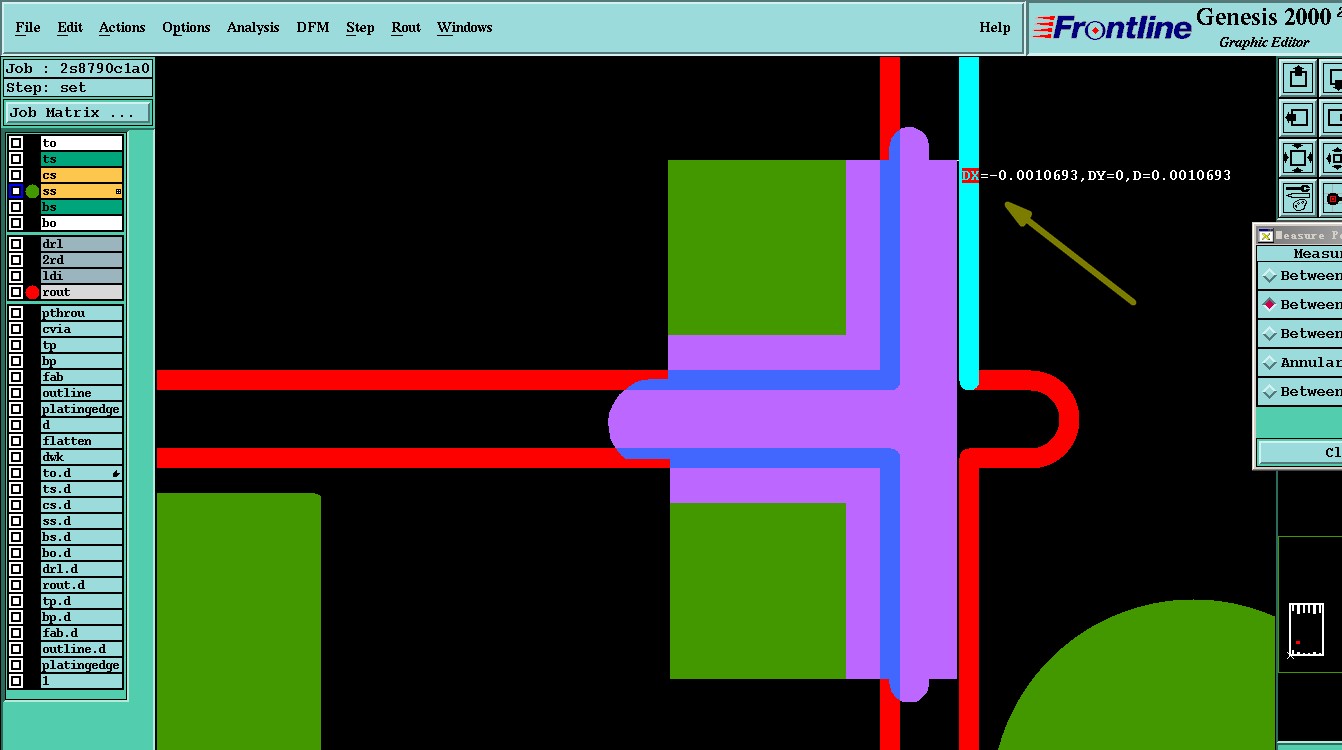
Task: Open the Windows menu
Action: (x=465, y=27)
